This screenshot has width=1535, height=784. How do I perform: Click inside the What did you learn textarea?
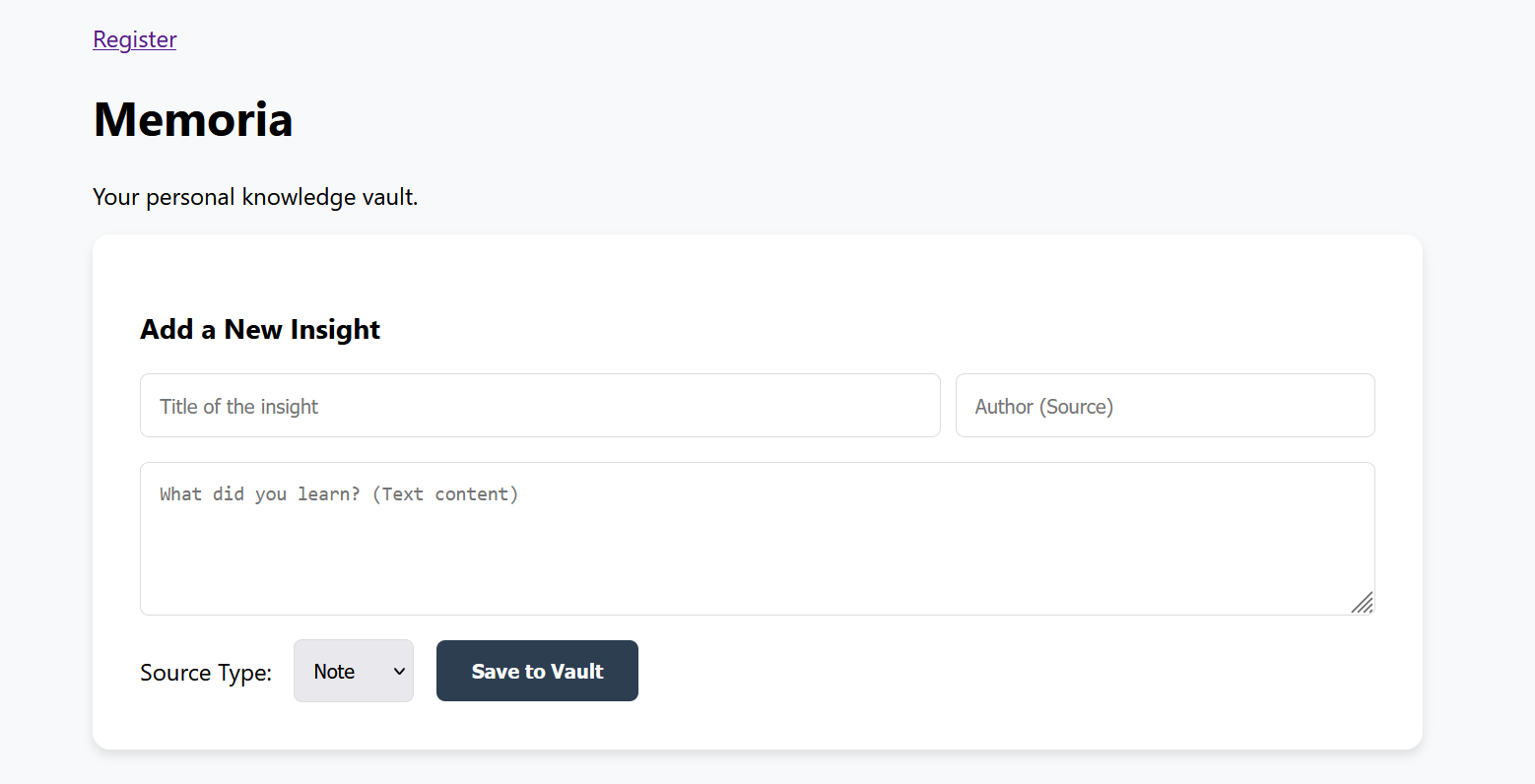point(757,539)
